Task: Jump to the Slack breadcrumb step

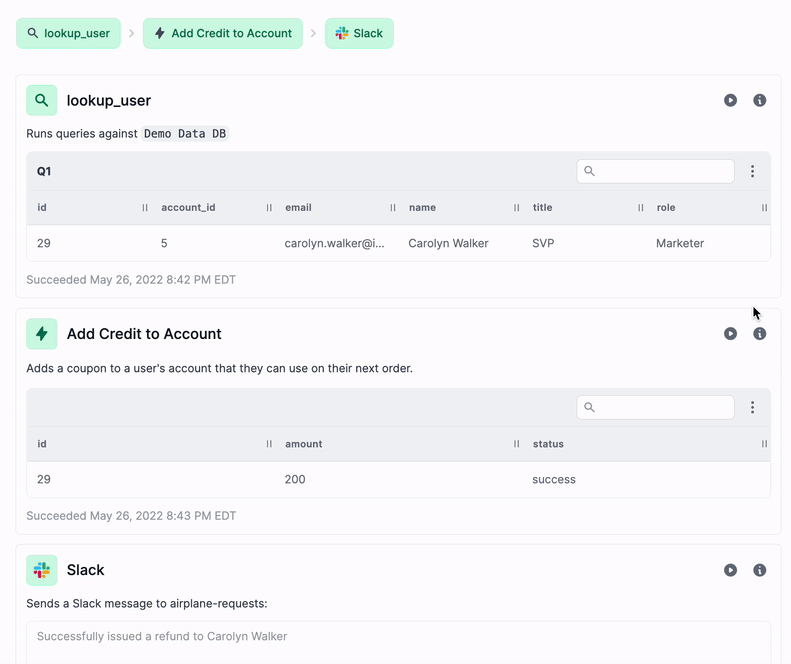Action: tap(359, 33)
